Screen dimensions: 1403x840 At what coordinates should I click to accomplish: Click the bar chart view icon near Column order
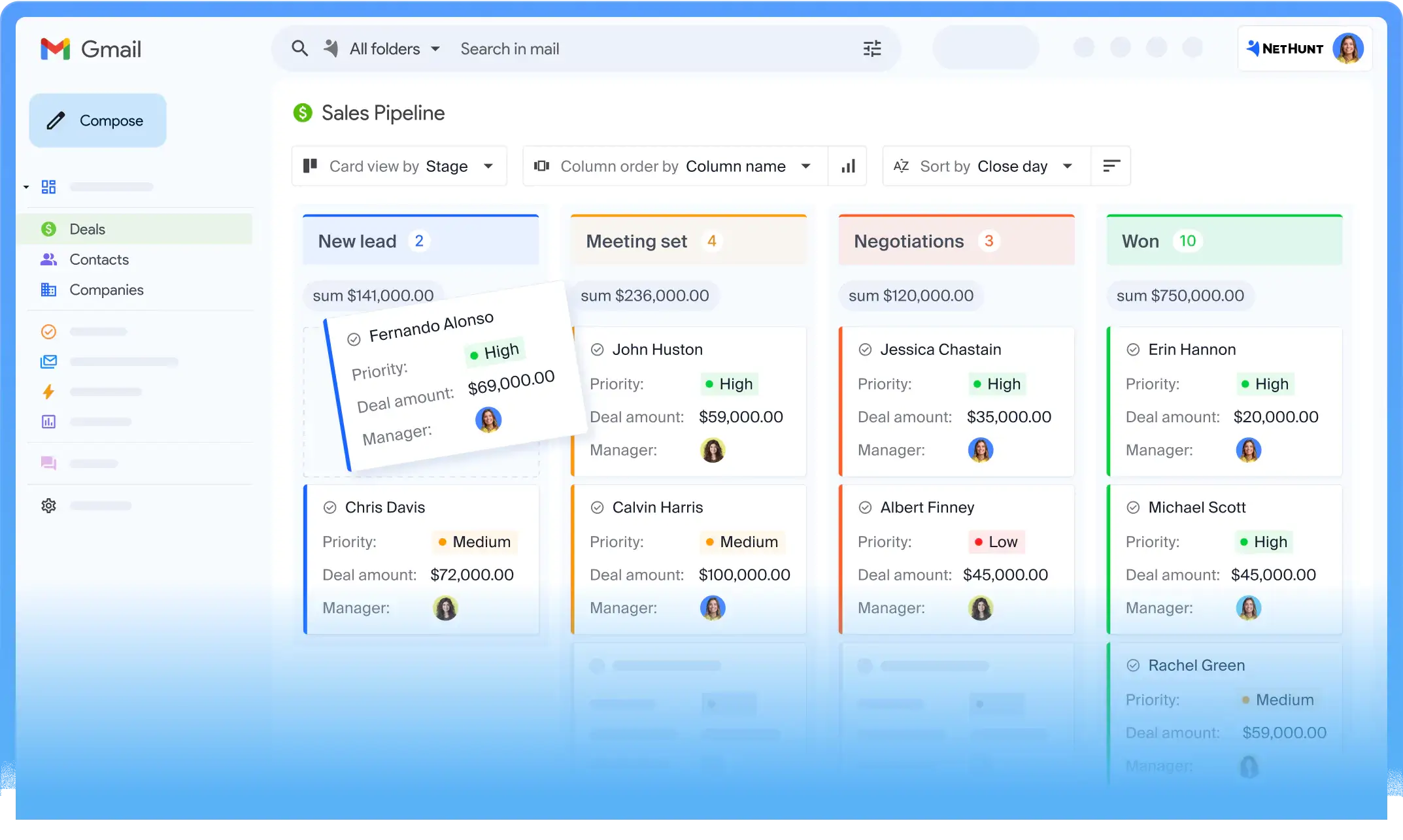point(847,166)
